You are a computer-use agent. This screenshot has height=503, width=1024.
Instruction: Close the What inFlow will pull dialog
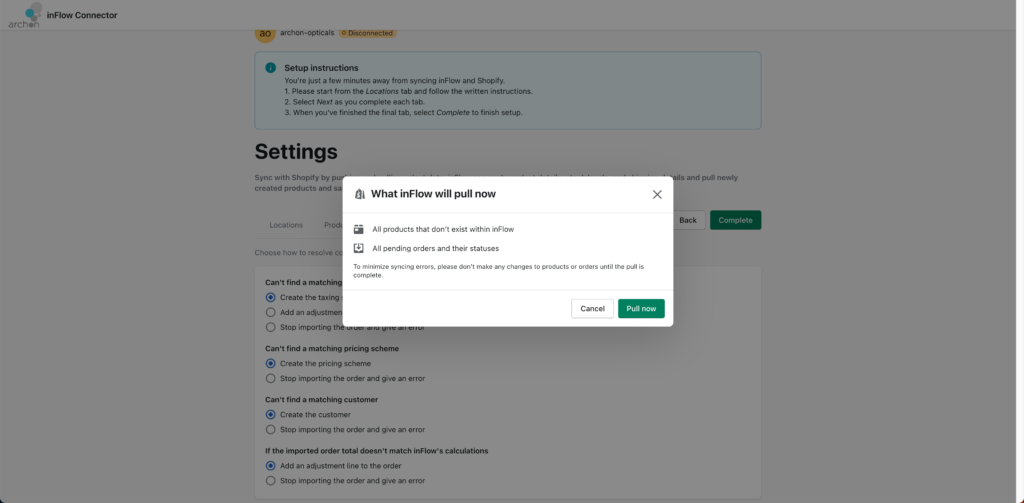point(657,195)
